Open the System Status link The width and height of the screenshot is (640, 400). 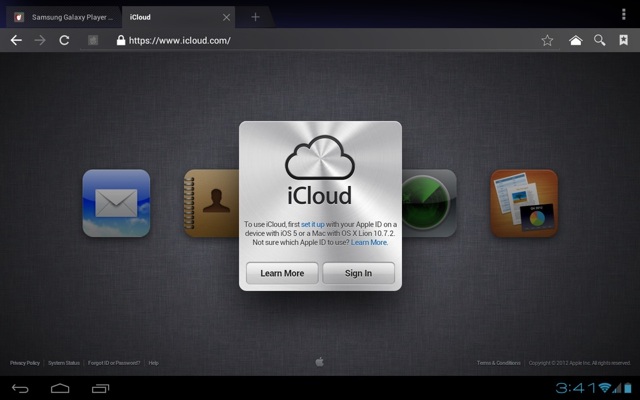tap(64, 363)
